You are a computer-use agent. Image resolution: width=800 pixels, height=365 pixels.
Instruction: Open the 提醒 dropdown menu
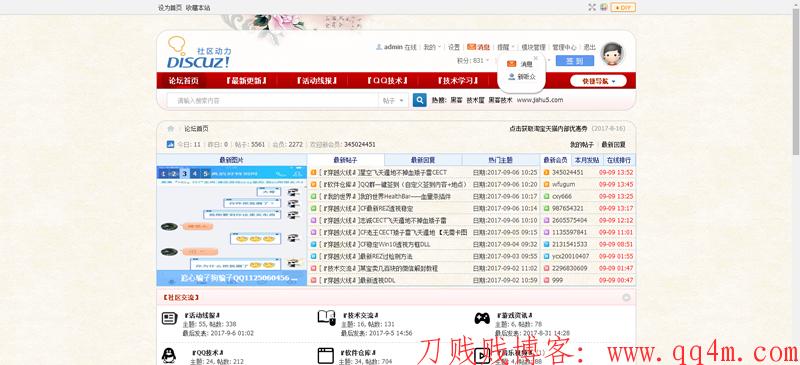click(506, 47)
